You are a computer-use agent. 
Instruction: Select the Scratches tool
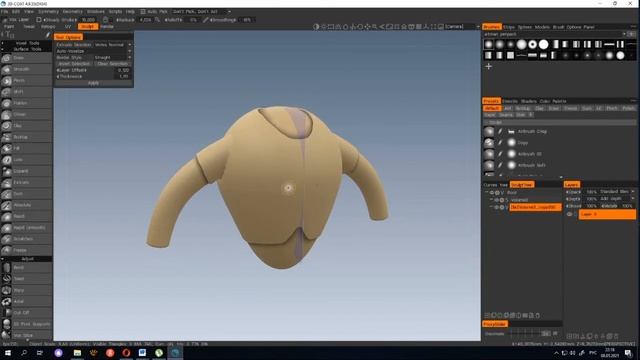[27, 239]
